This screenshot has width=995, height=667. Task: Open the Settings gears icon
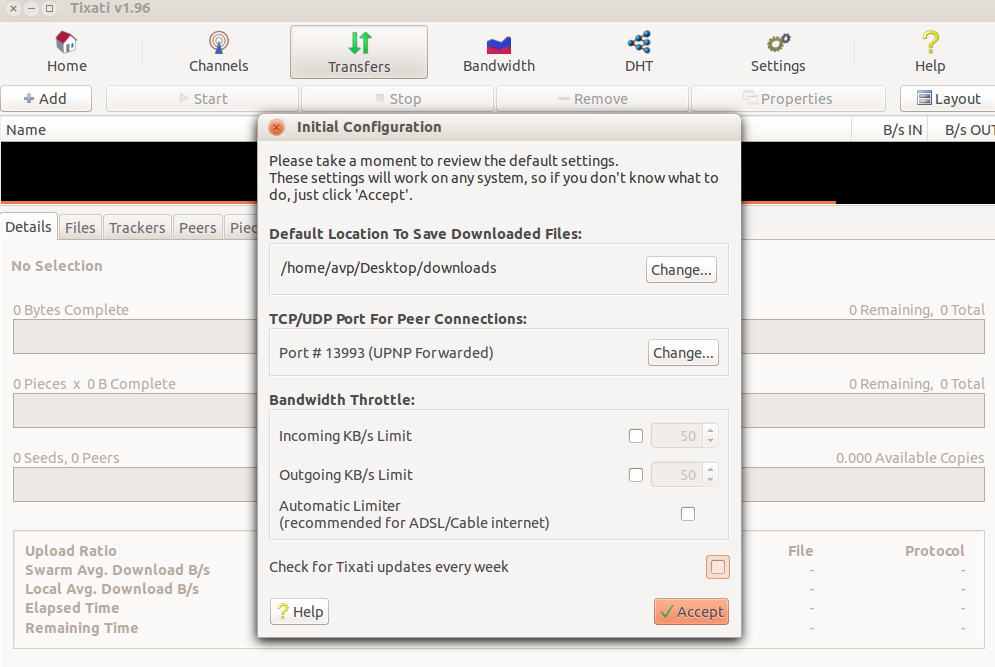(x=778, y=43)
